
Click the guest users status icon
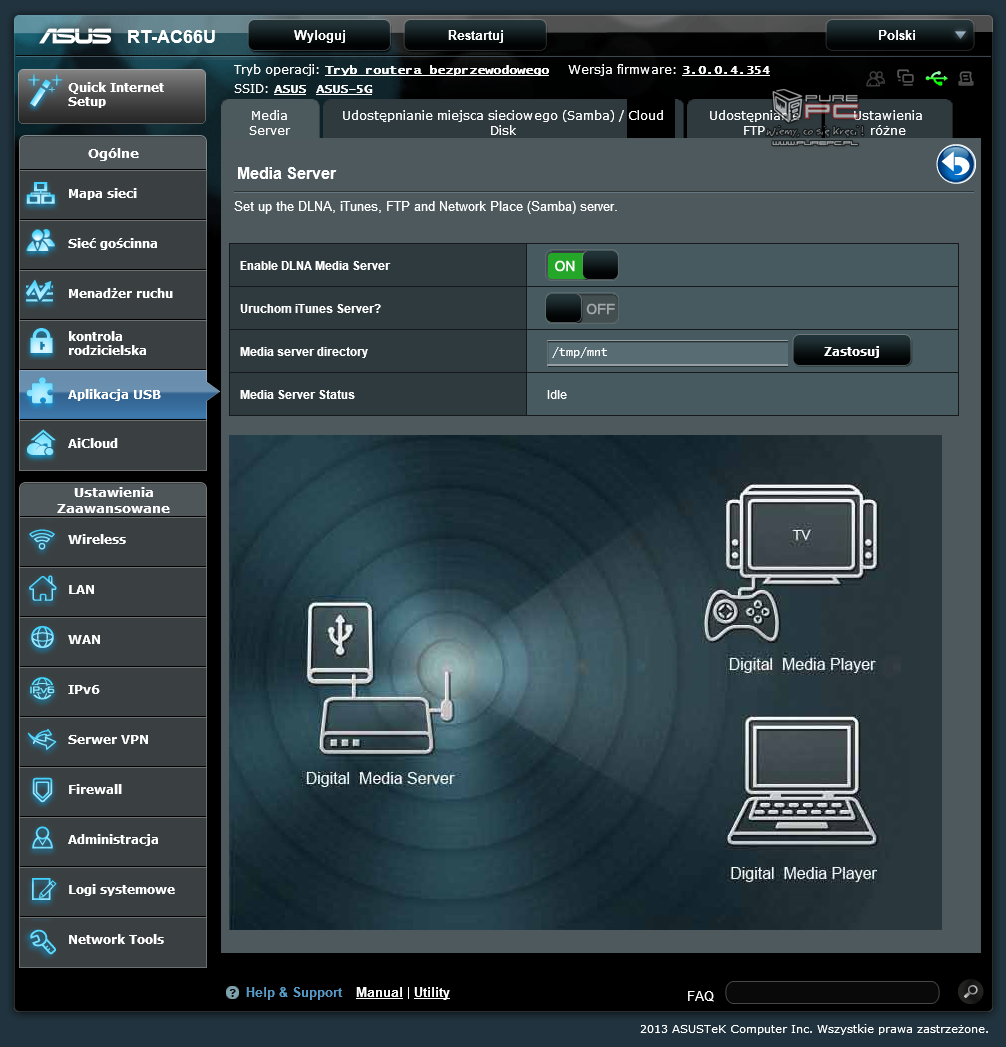(876, 79)
